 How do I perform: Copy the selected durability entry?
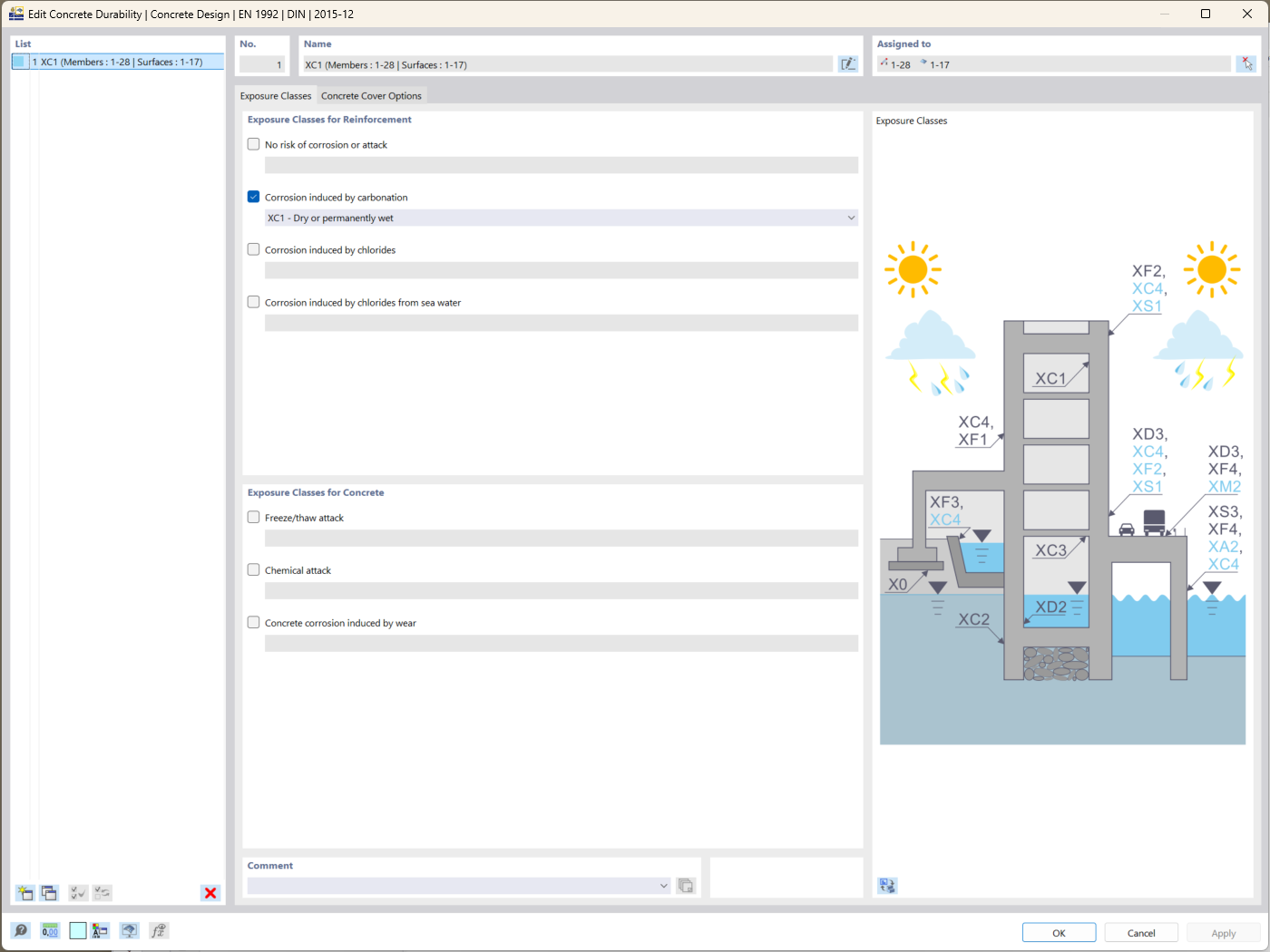(50, 892)
